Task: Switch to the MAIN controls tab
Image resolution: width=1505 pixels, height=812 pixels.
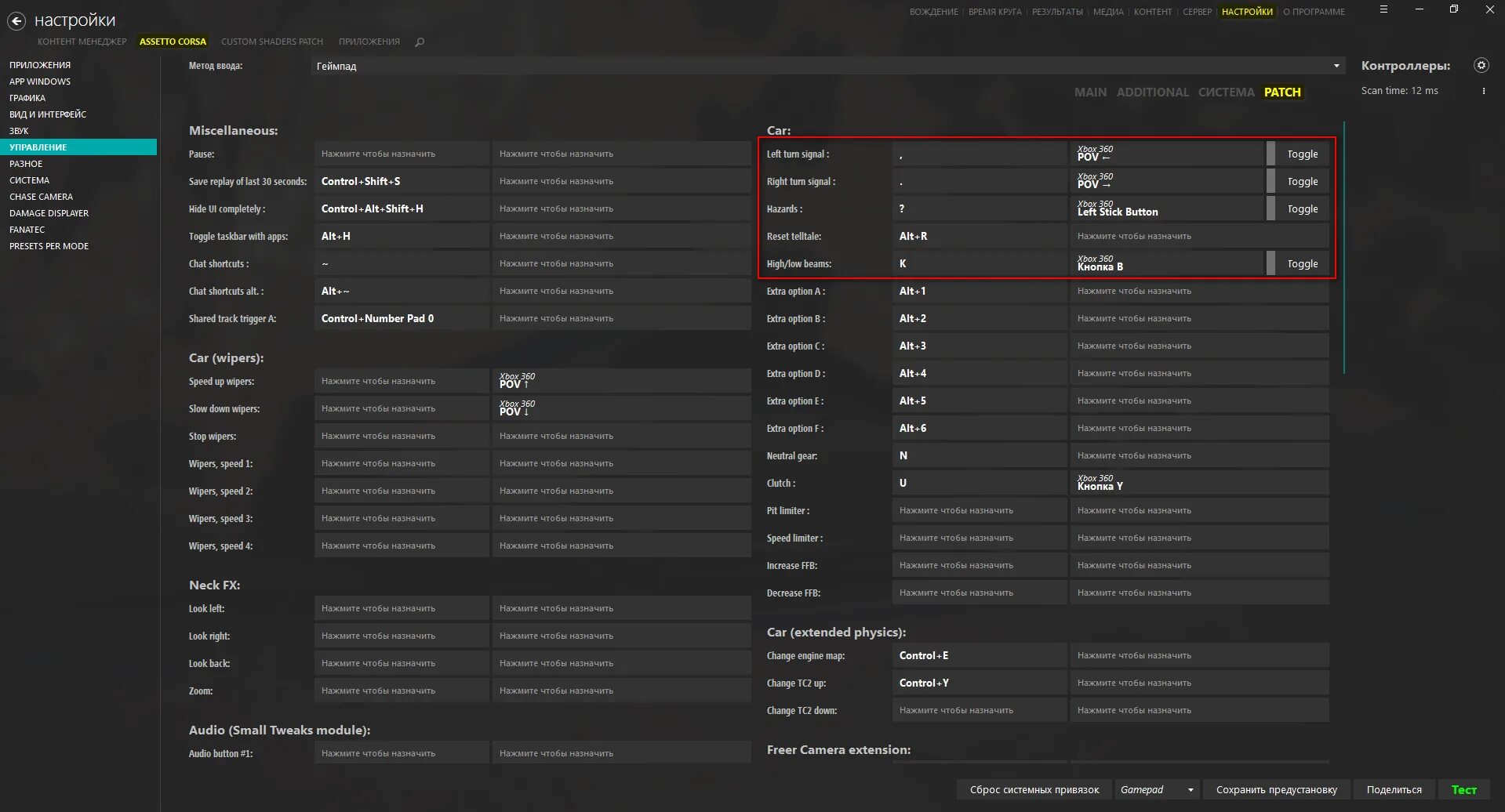Action: [x=1090, y=92]
